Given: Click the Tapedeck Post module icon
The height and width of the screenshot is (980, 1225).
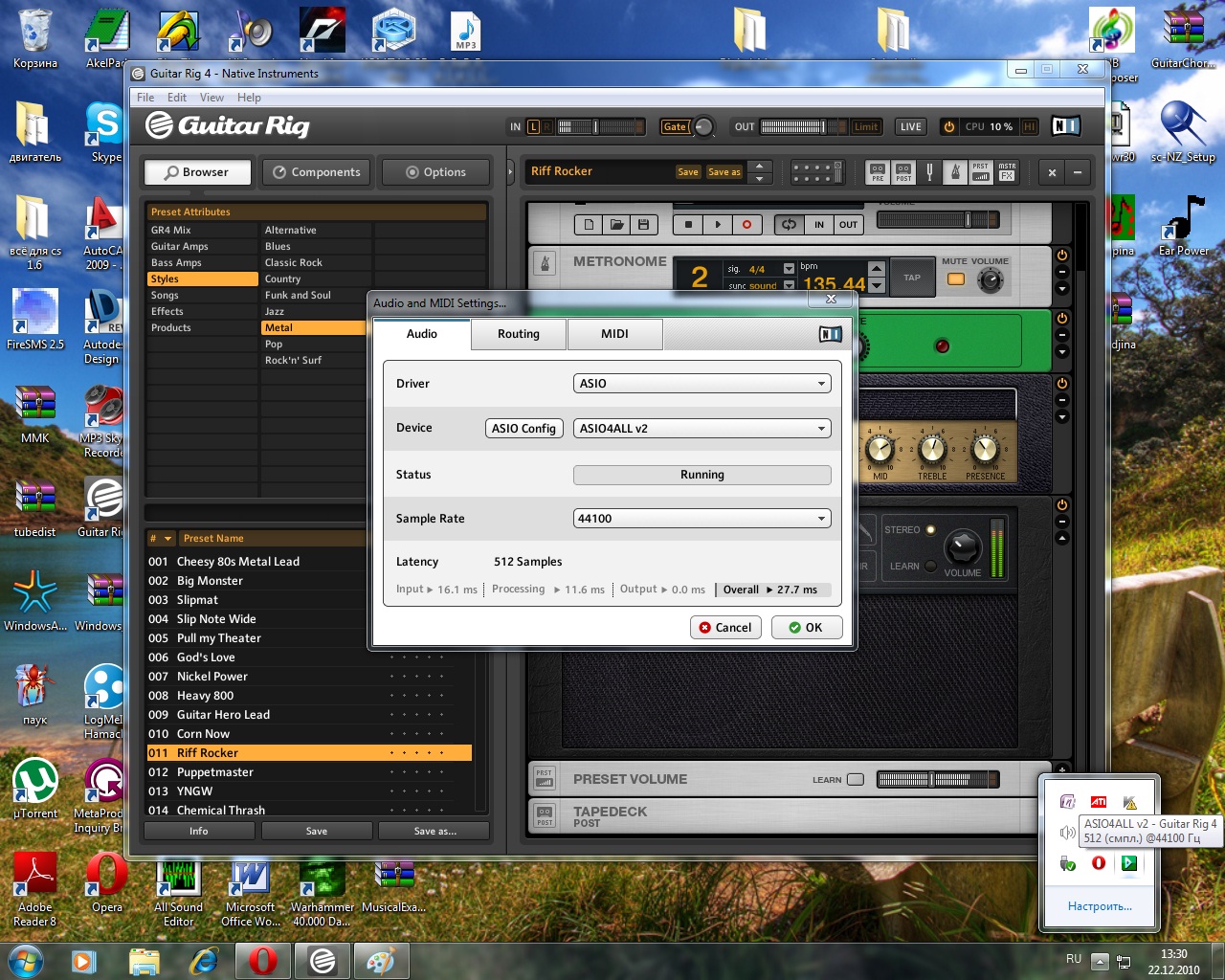Looking at the screenshot, I should click(x=545, y=815).
